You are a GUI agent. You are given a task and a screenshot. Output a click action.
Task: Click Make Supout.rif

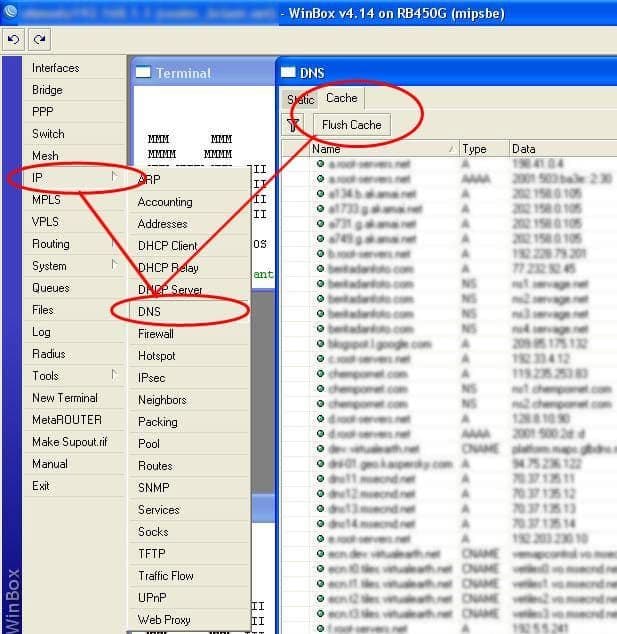pyautogui.click(x=74, y=442)
